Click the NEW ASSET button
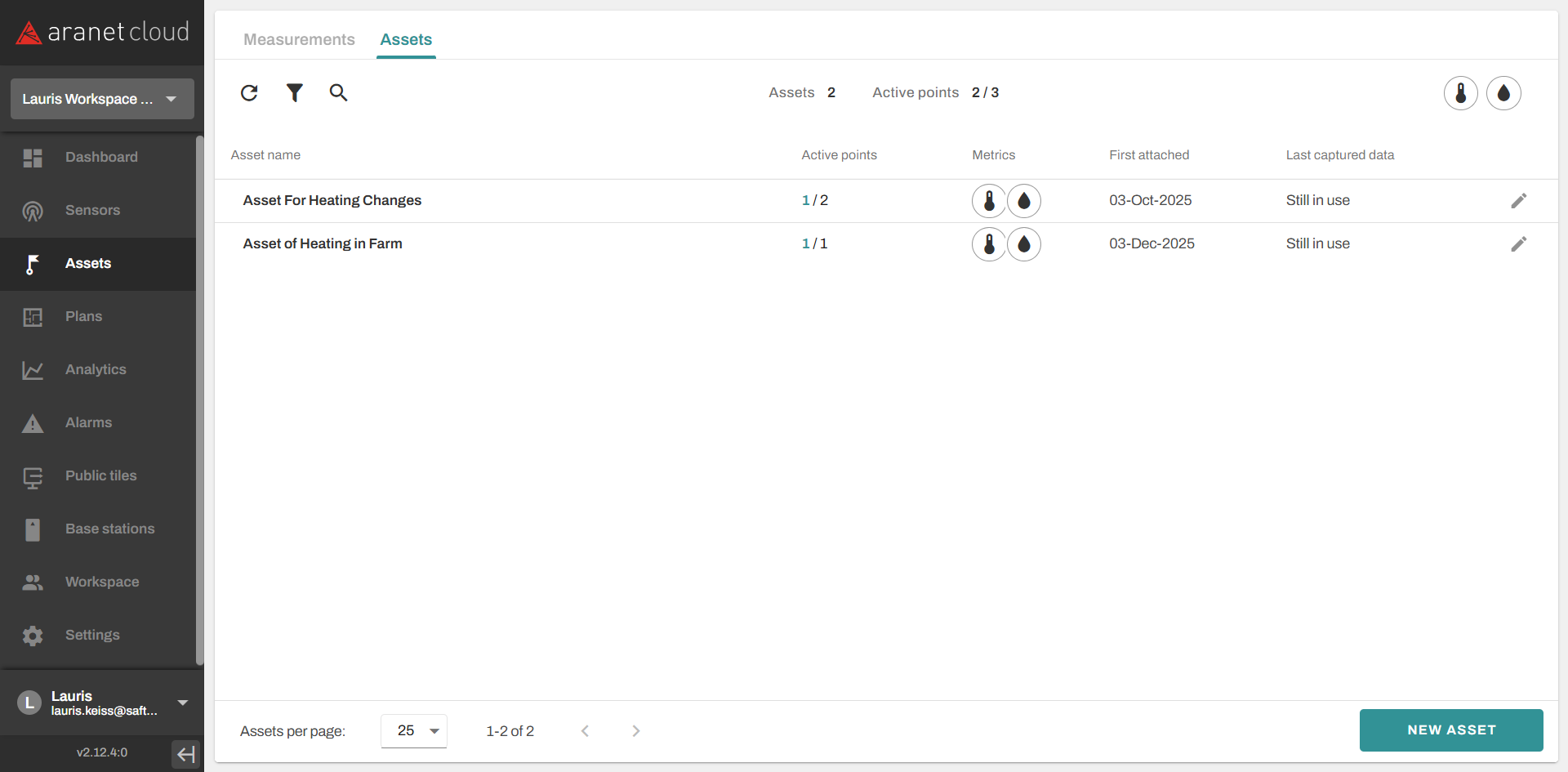 pyautogui.click(x=1450, y=730)
